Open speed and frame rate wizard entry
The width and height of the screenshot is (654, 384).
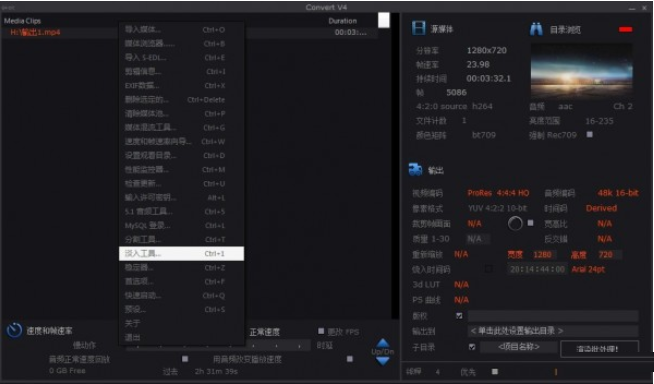181,141
